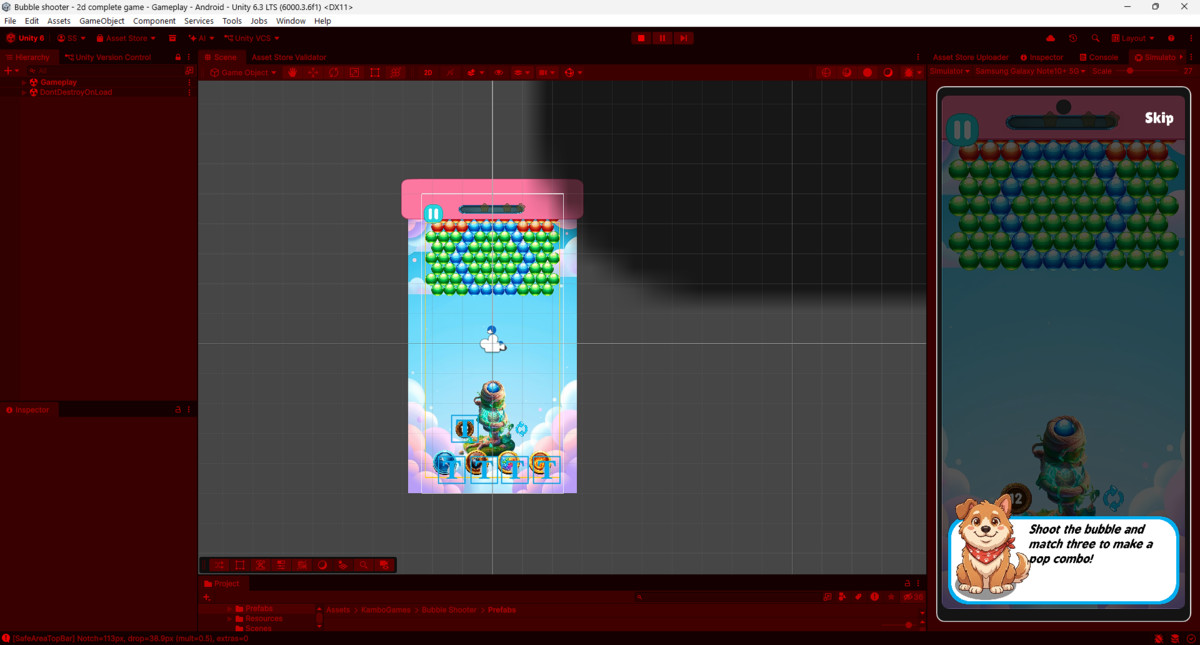Click Bubble Shooter in Project breadcrumb
The height and width of the screenshot is (645, 1200).
click(449, 610)
